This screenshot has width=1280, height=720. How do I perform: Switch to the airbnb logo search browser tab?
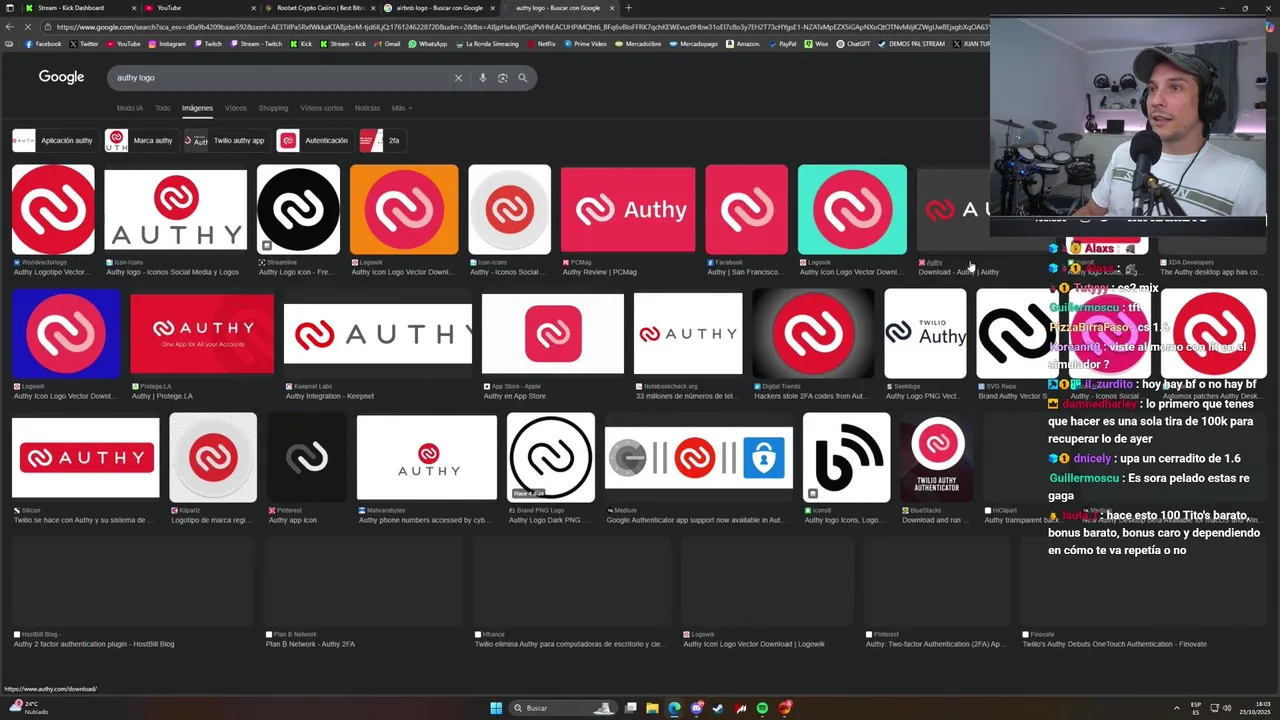coord(438,8)
